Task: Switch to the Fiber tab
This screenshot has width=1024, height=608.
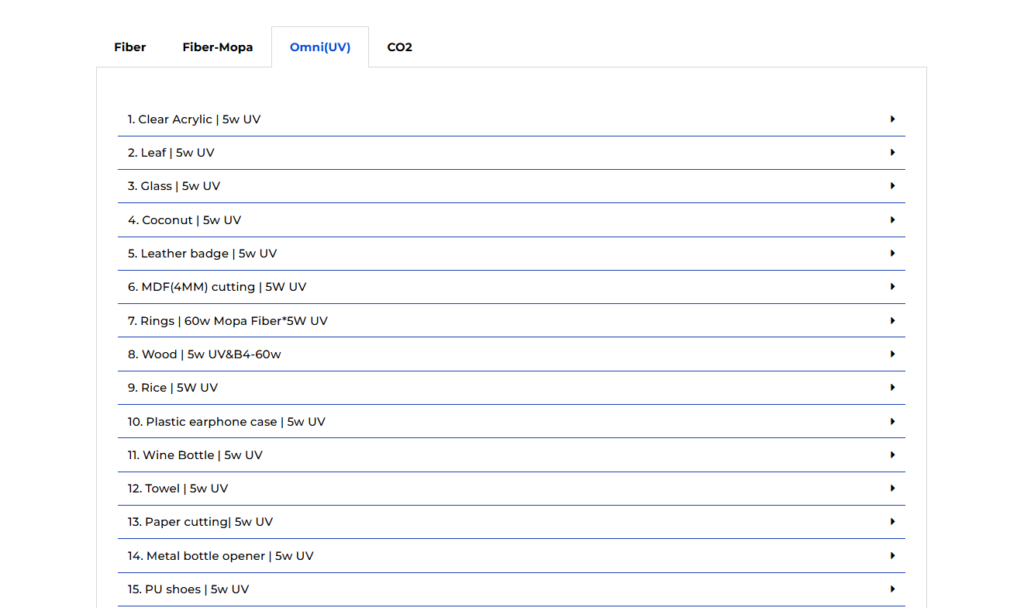Action: click(130, 47)
